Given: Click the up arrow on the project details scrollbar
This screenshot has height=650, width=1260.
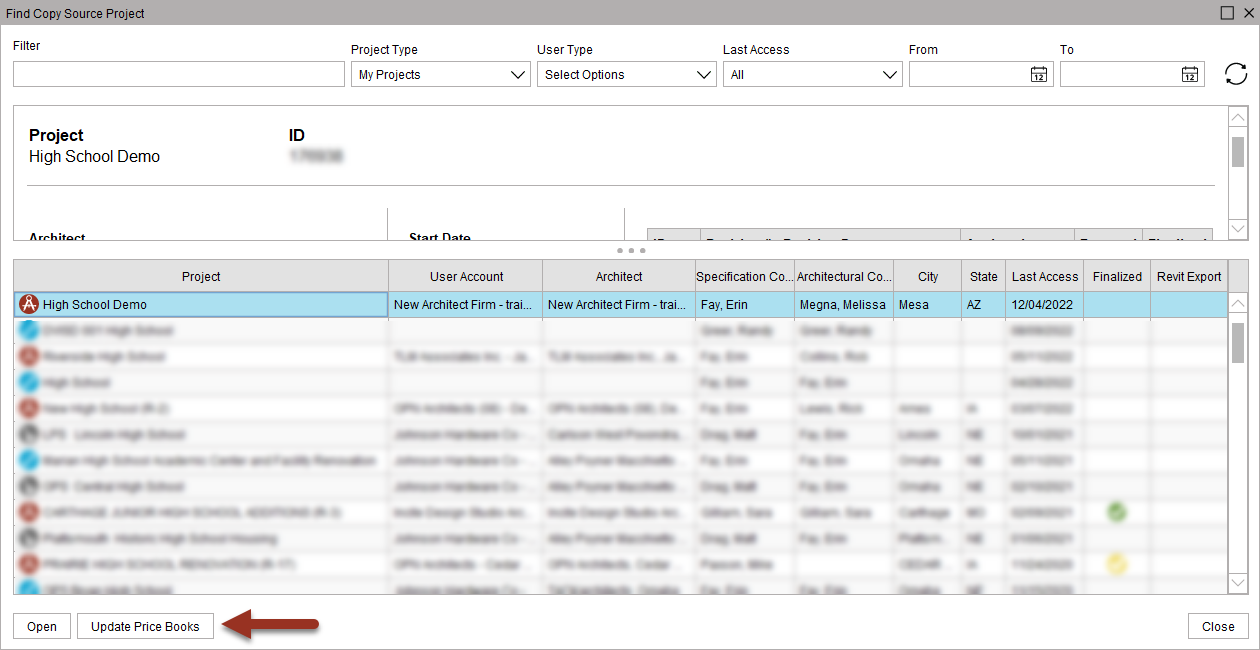Looking at the screenshot, I should 1238,117.
